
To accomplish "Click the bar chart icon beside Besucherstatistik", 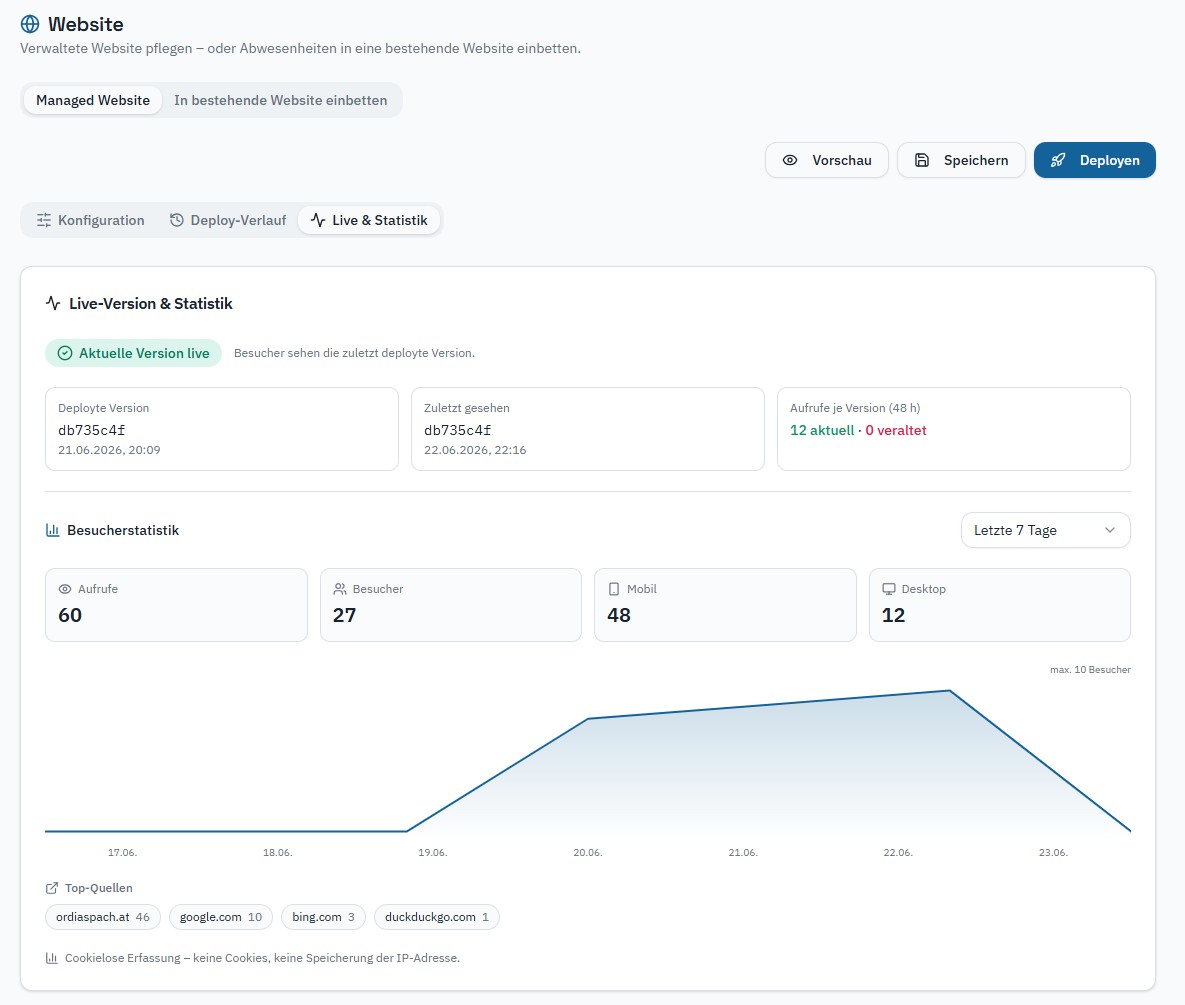I will 52,530.
